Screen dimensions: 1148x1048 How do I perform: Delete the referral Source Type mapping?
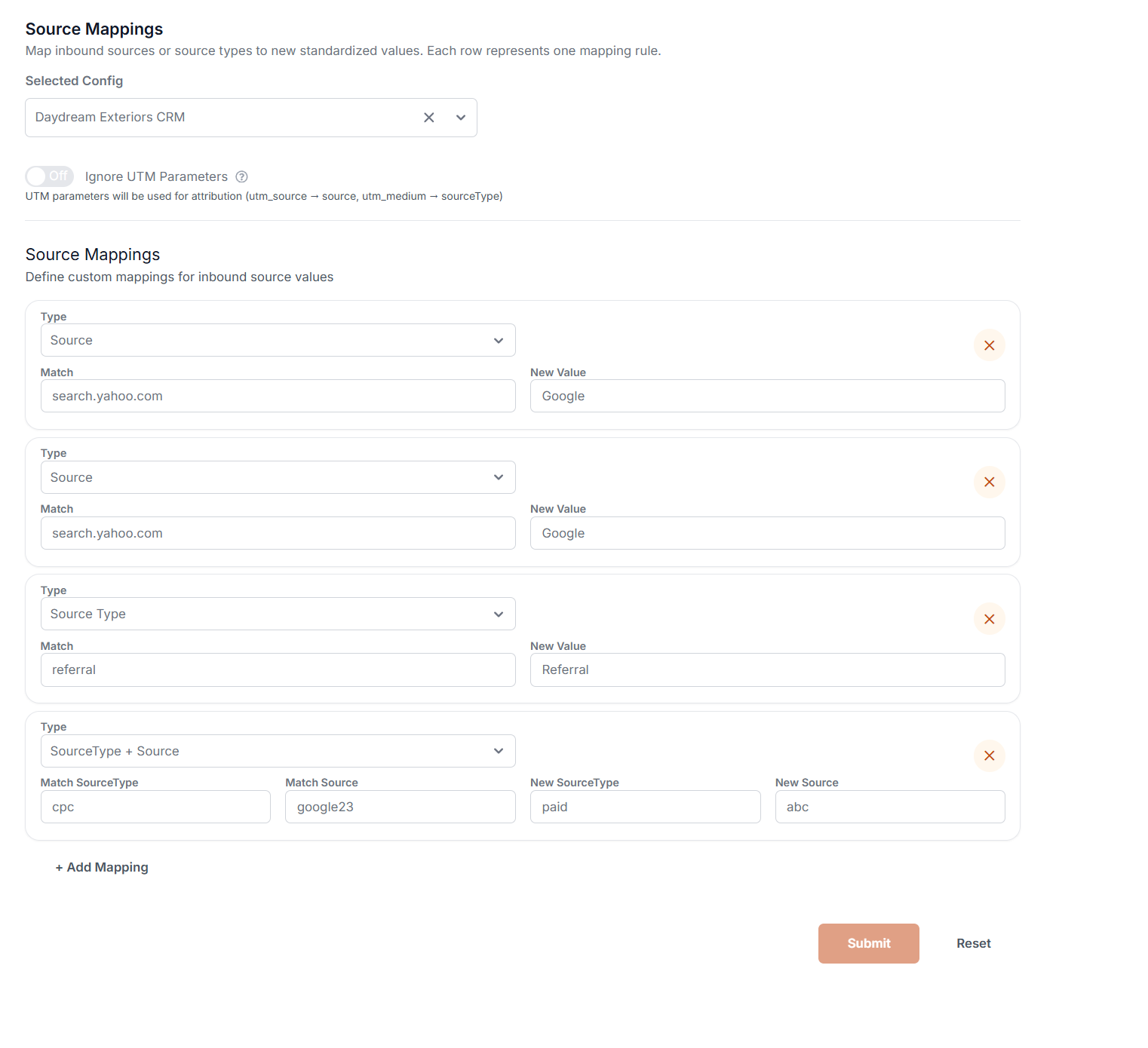coord(989,619)
